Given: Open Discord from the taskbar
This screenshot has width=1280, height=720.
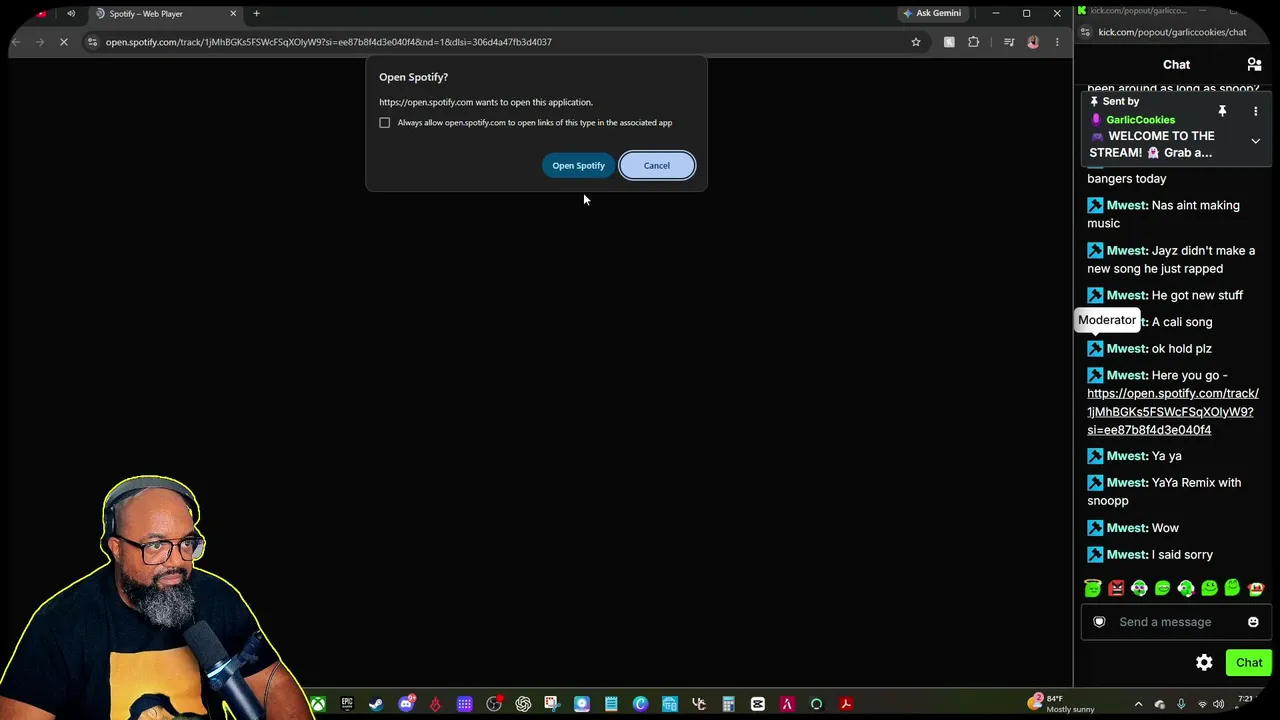Looking at the screenshot, I should tap(406, 704).
